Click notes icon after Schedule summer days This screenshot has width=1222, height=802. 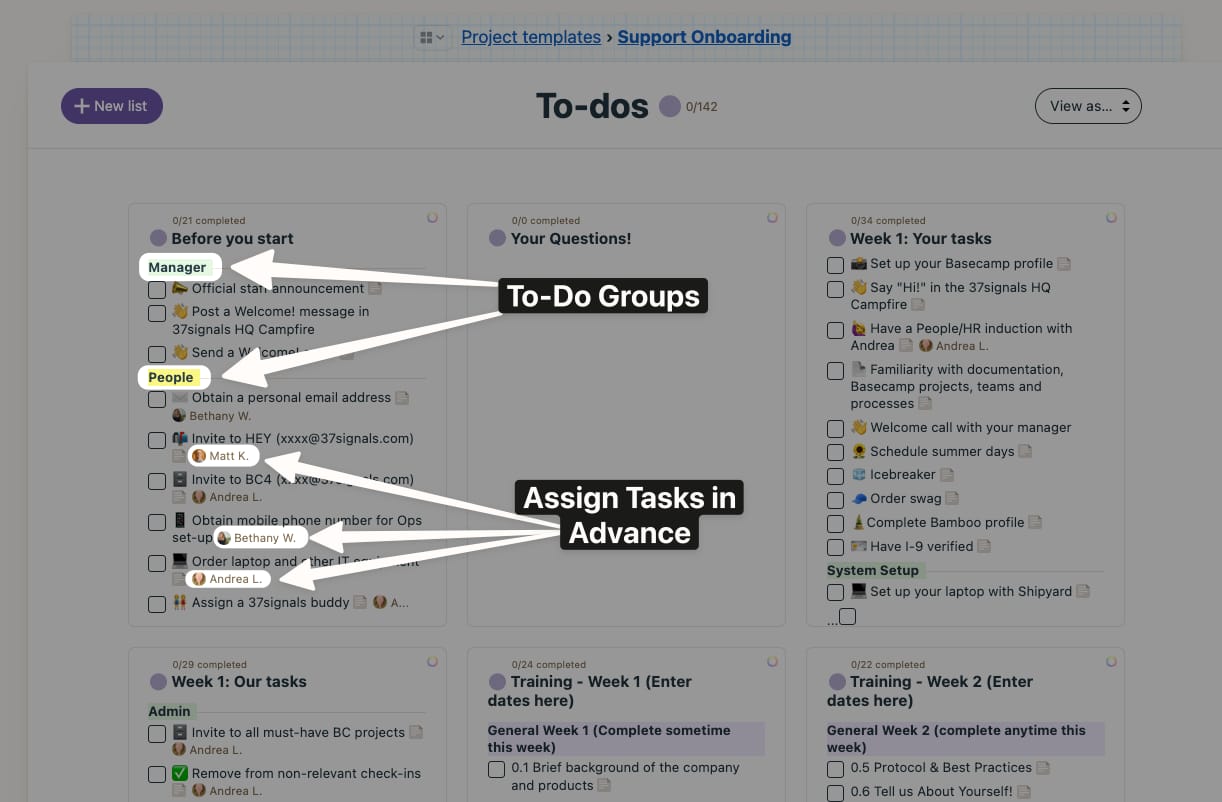coord(1026,452)
